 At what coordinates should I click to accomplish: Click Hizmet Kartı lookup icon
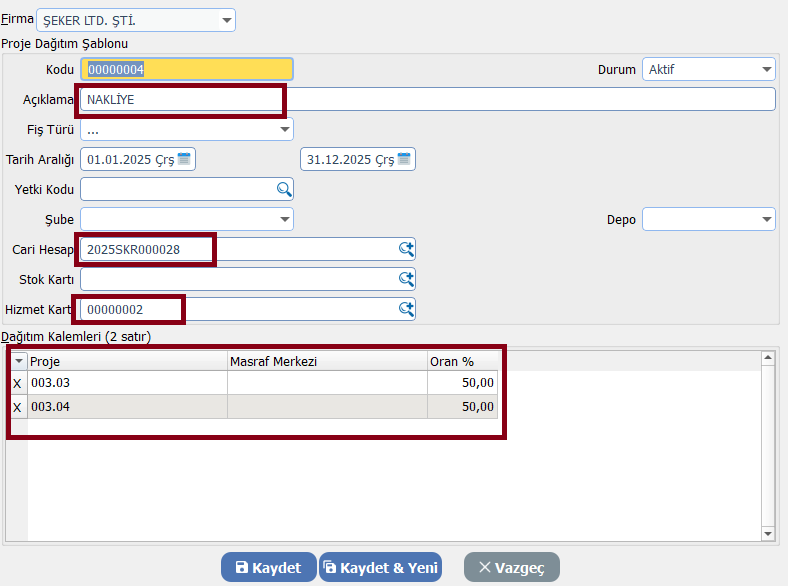[406, 309]
